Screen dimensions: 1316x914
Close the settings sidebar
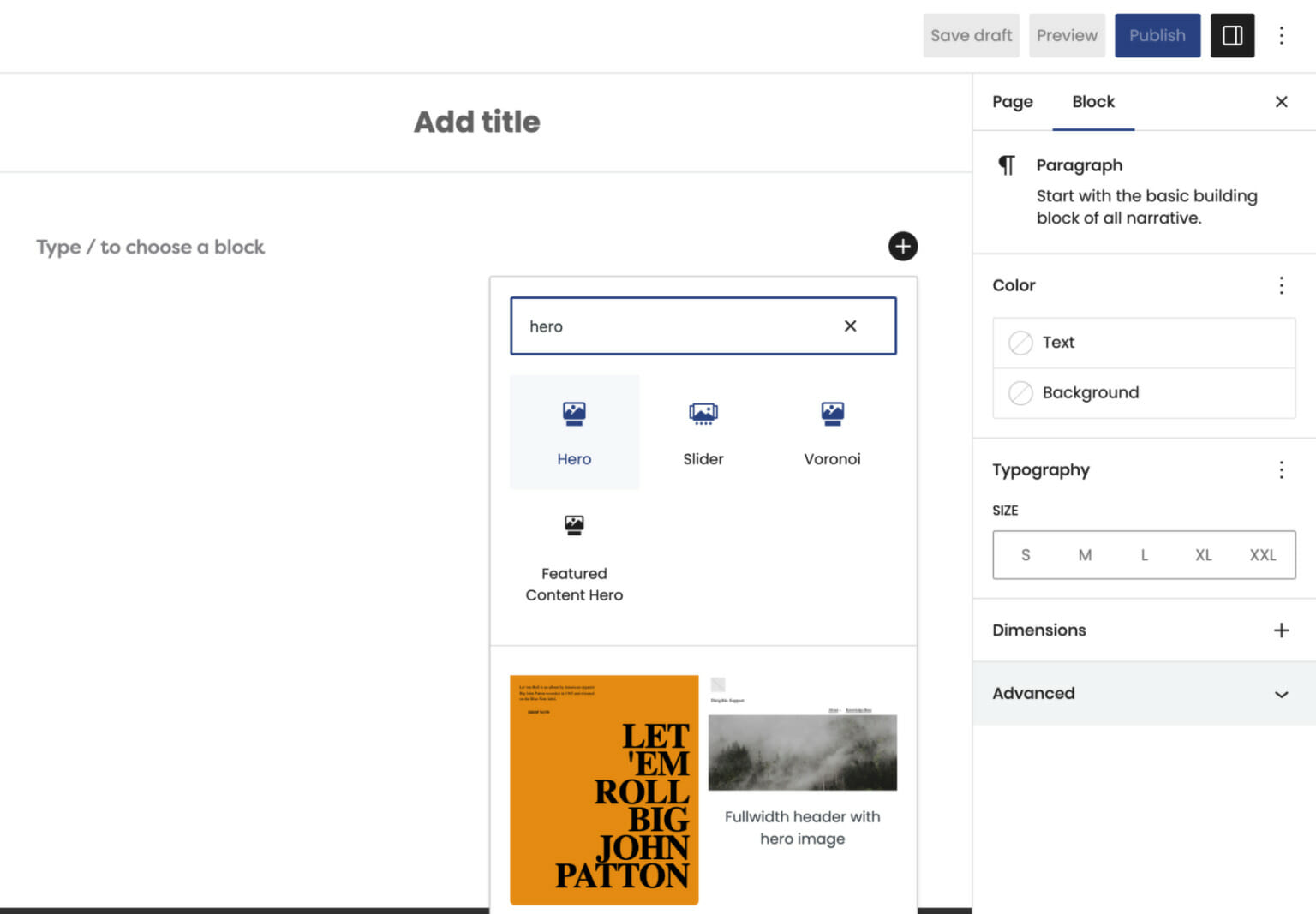(1281, 102)
